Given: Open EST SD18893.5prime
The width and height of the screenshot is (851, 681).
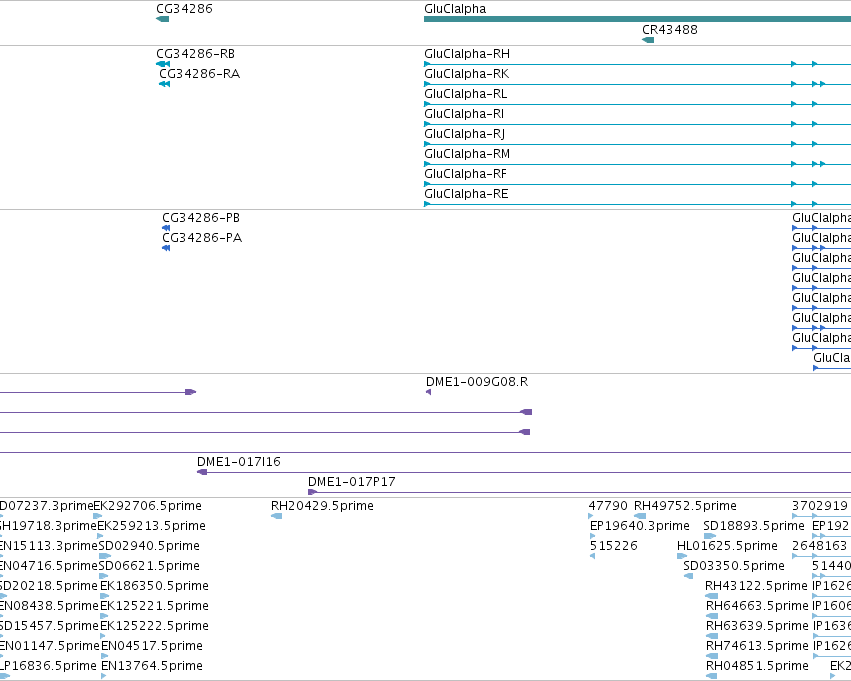Looking at the screenshot, I should 754,526.
